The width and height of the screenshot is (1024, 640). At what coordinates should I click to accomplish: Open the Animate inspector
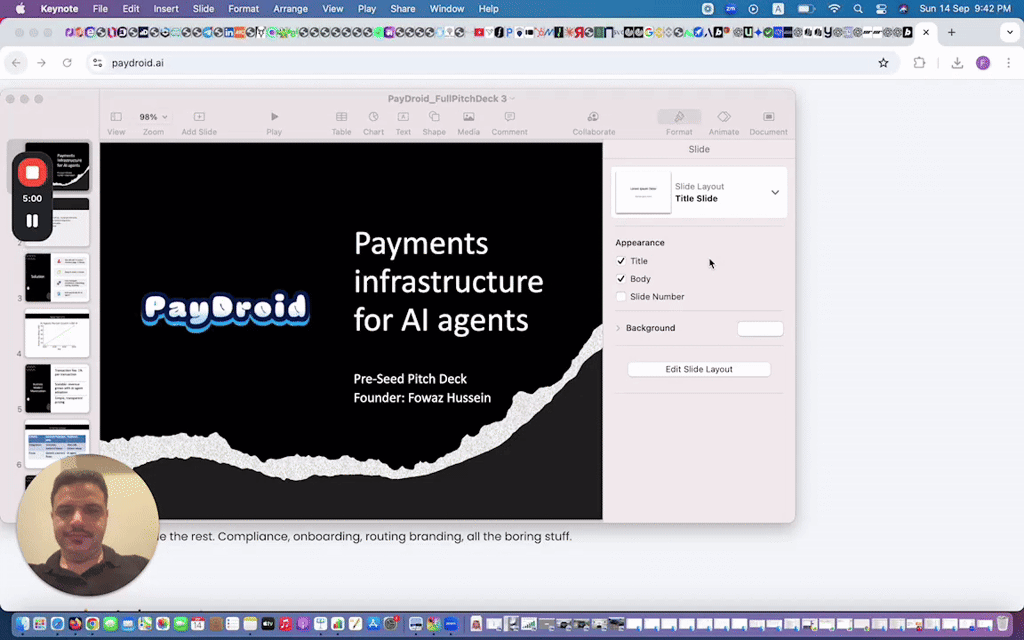click(724, 123)
